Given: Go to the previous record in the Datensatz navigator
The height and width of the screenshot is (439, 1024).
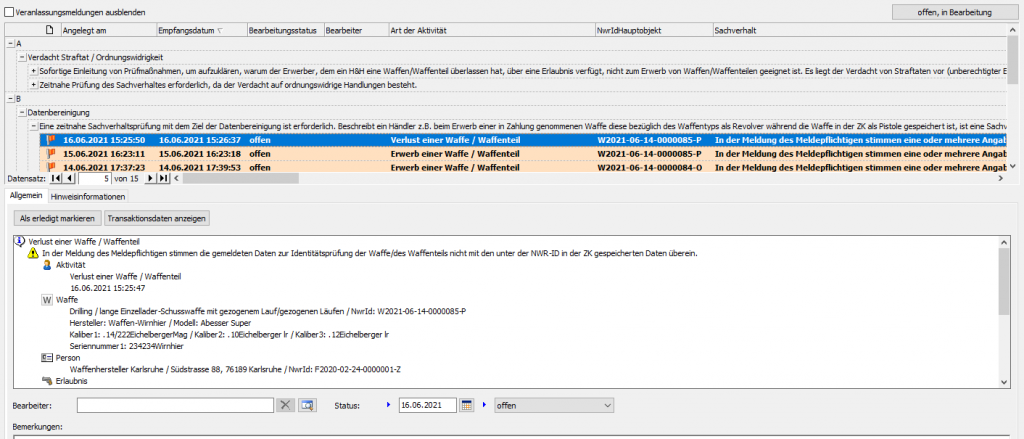Looking at the screenshot, I should (x=68, y=178).
